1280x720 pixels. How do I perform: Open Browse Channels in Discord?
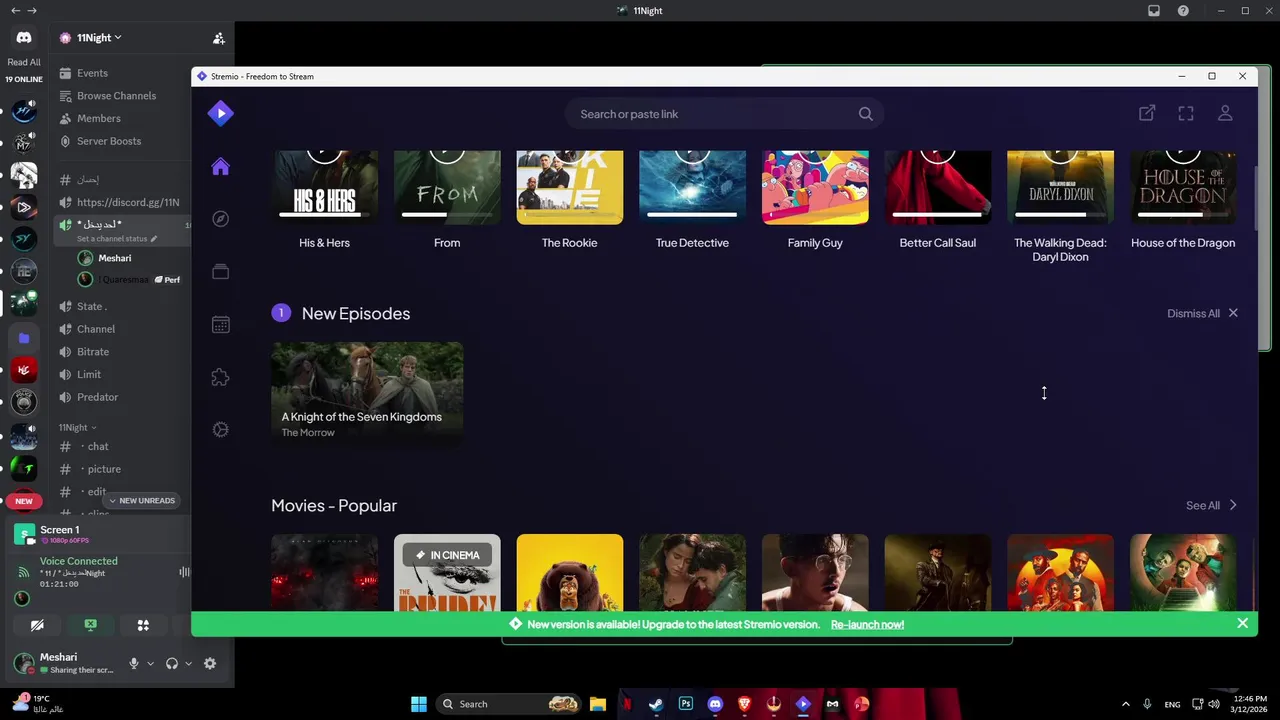[x=116, y=96]
